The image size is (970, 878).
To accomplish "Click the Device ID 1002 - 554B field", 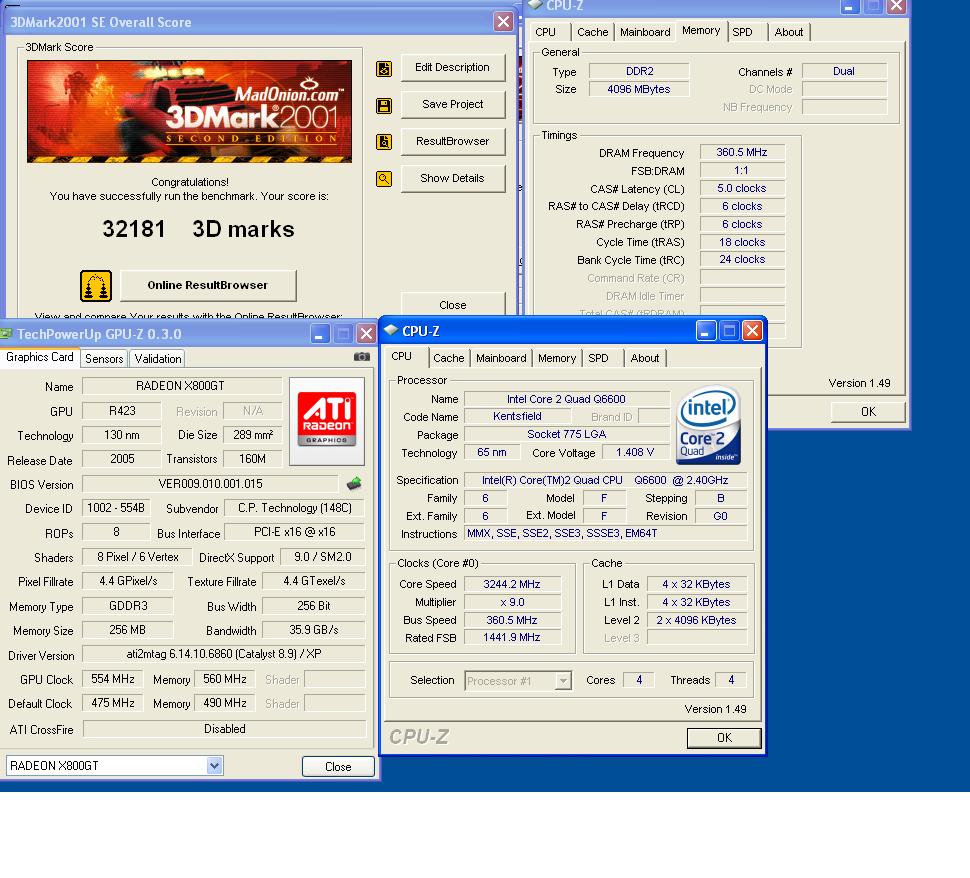I will (x=116, y=508).
